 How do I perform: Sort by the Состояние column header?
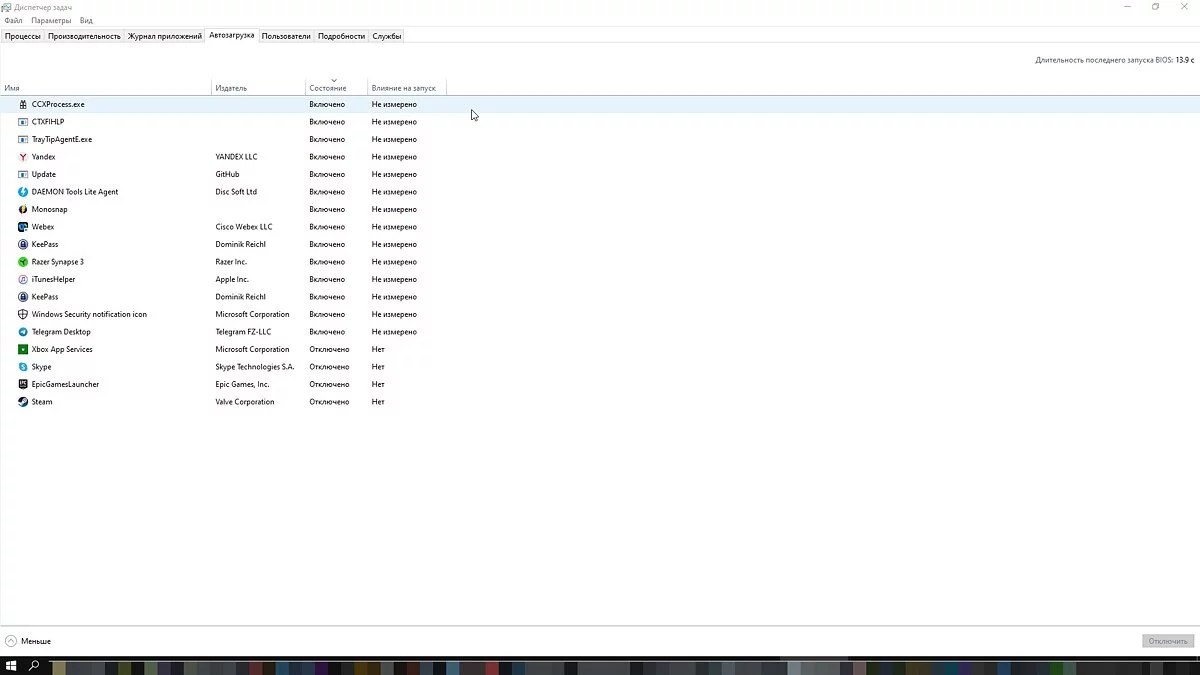(x=328, y=88)
